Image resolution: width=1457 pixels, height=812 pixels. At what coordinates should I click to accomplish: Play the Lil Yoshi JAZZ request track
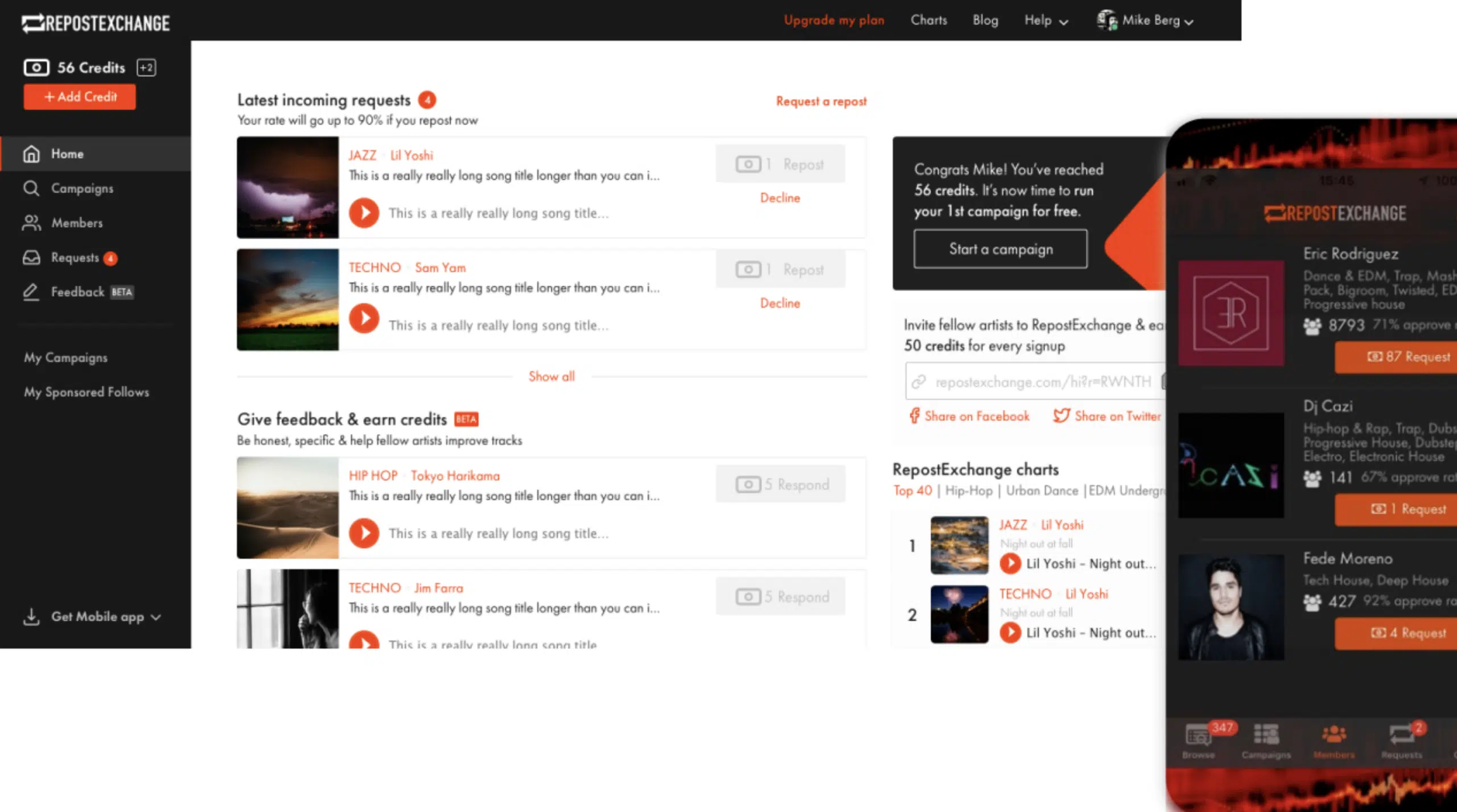tap(364, 213)
